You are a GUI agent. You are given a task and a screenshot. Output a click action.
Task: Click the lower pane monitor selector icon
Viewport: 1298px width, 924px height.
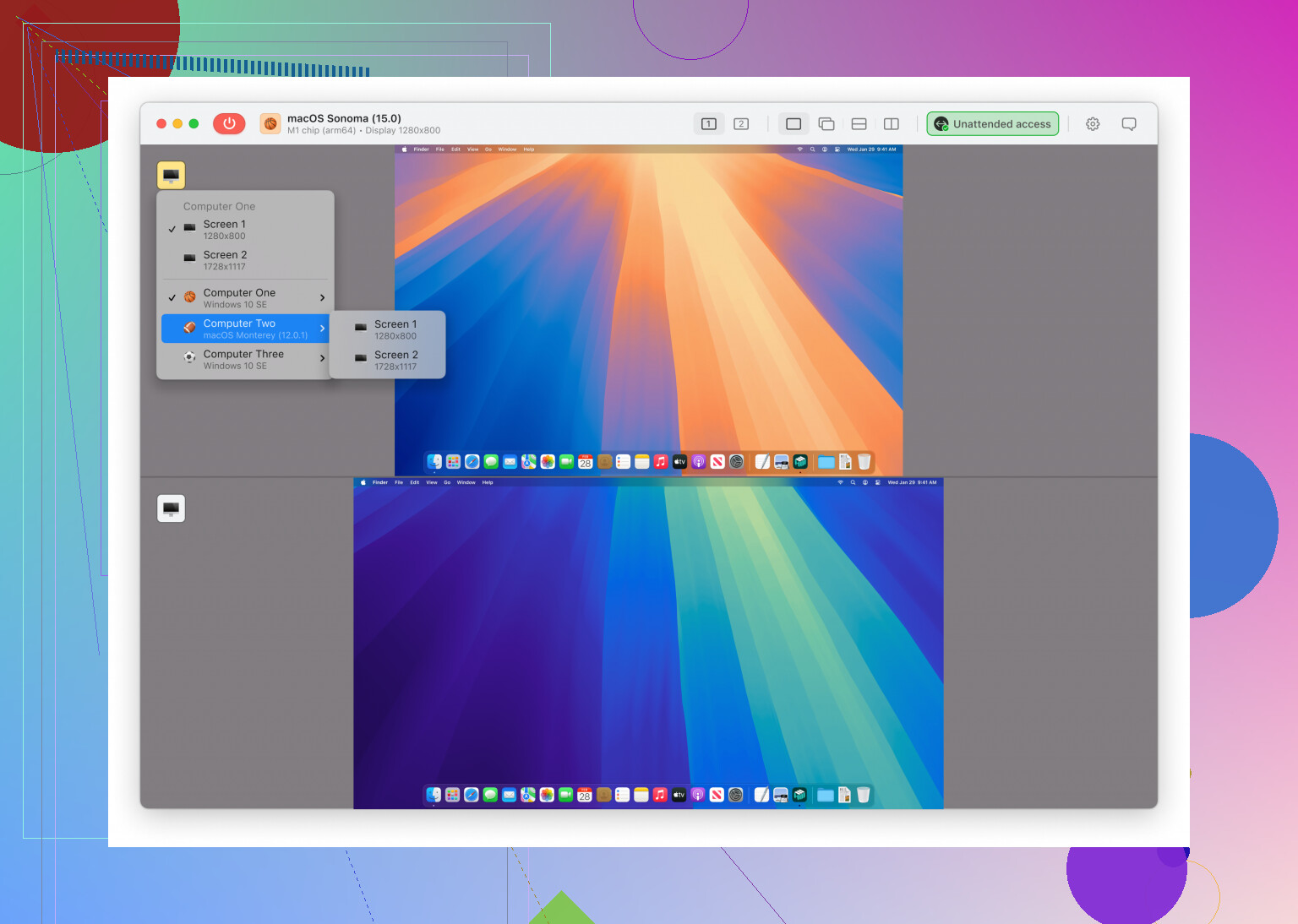(x=172, y=508)
